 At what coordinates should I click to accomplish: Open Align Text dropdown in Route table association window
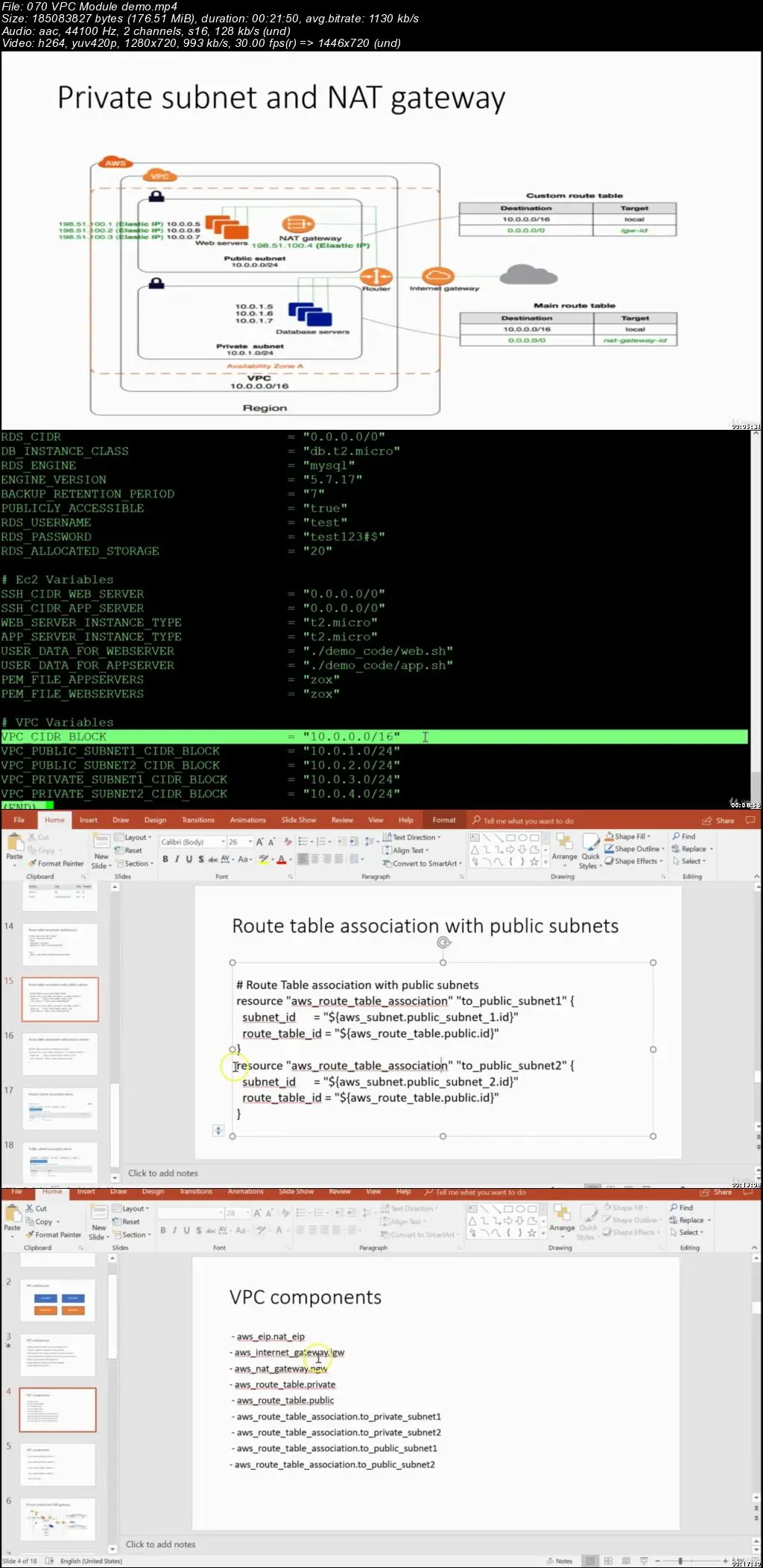[x=406, y=850]
